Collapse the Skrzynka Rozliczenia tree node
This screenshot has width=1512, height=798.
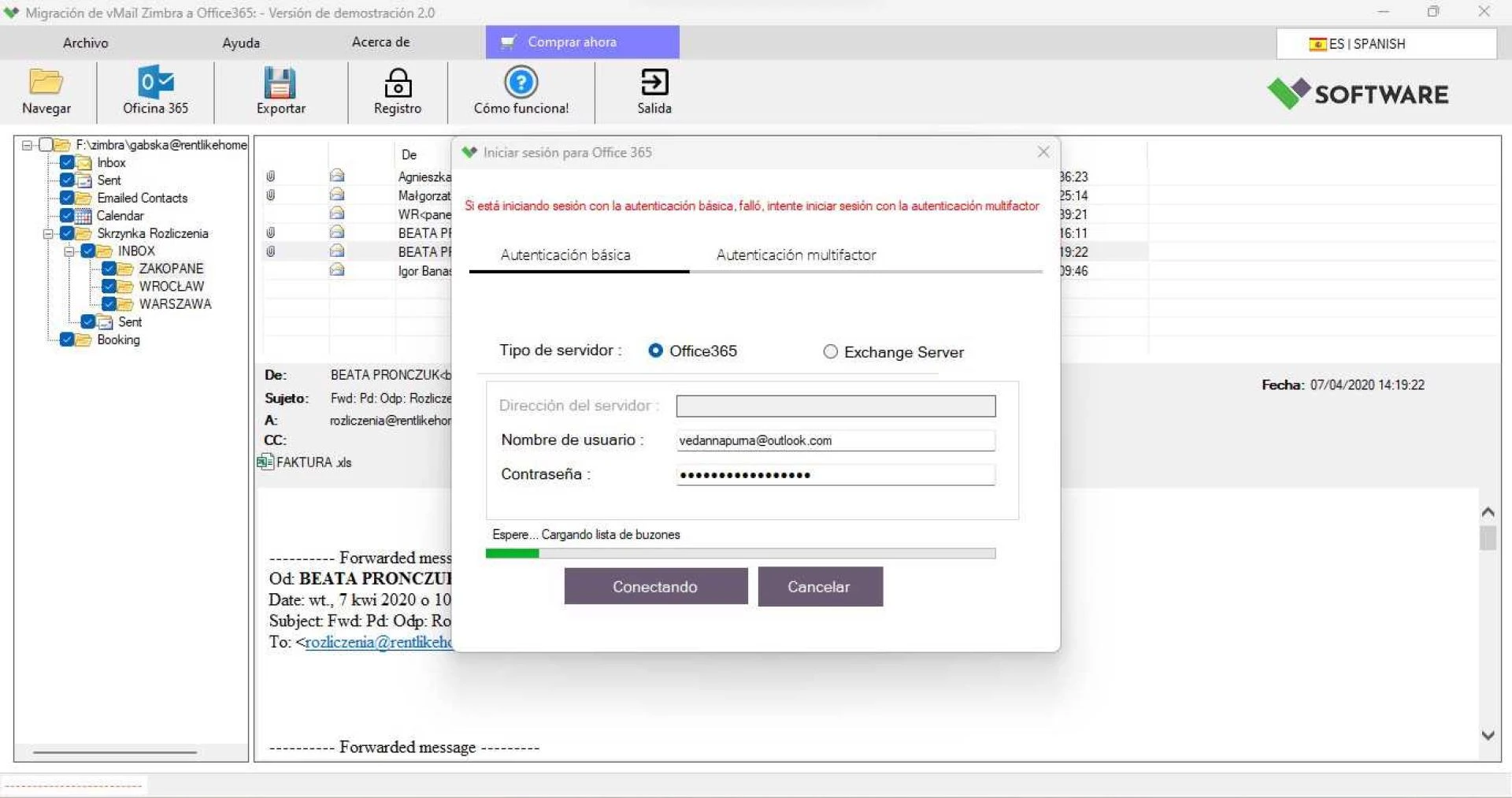[48, 234]
